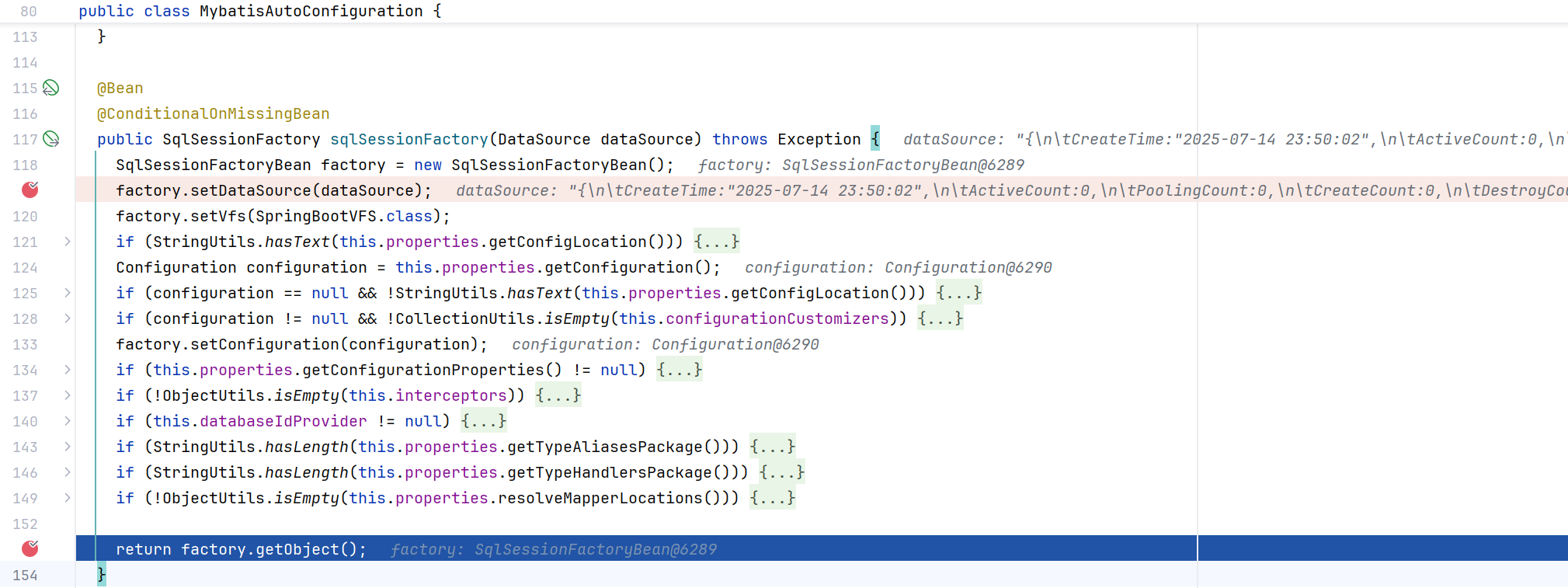
Task: Click the highlighted closing brace on line 154
Action: [102, 575]
